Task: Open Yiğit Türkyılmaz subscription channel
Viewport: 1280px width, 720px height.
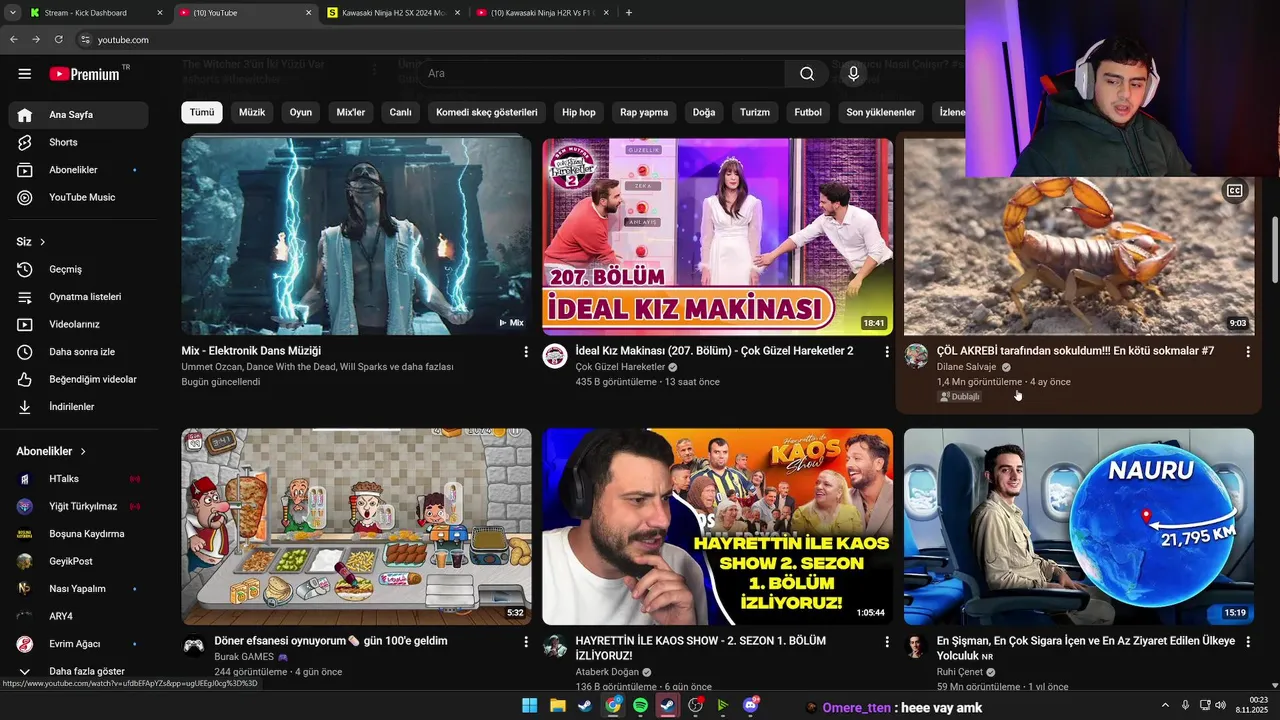Action: [x=78, y=507]
